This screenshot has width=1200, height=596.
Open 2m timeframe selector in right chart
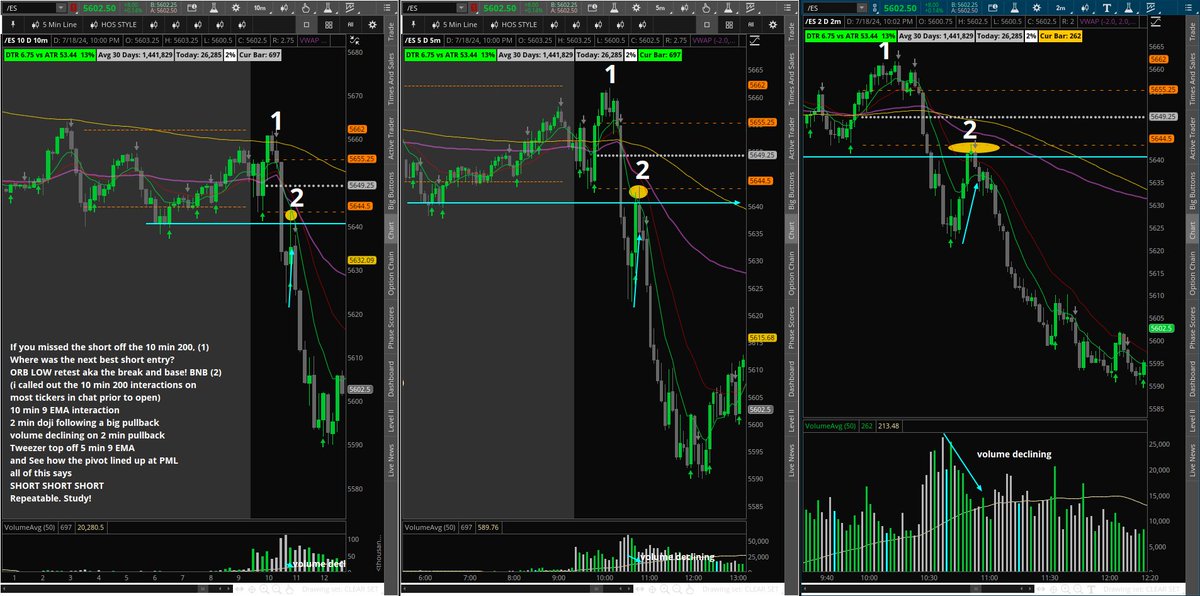click(1060, 8)
